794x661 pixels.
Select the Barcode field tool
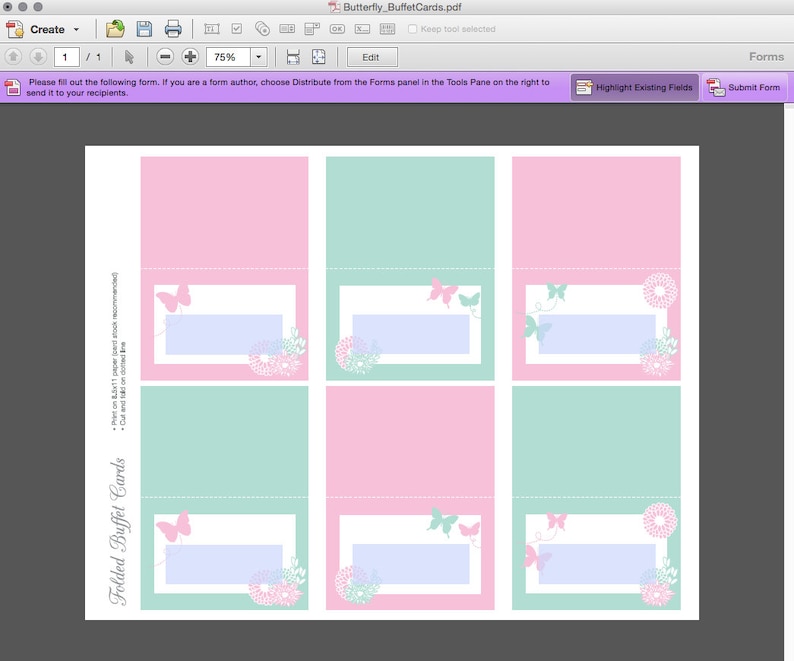click(387, 29)
